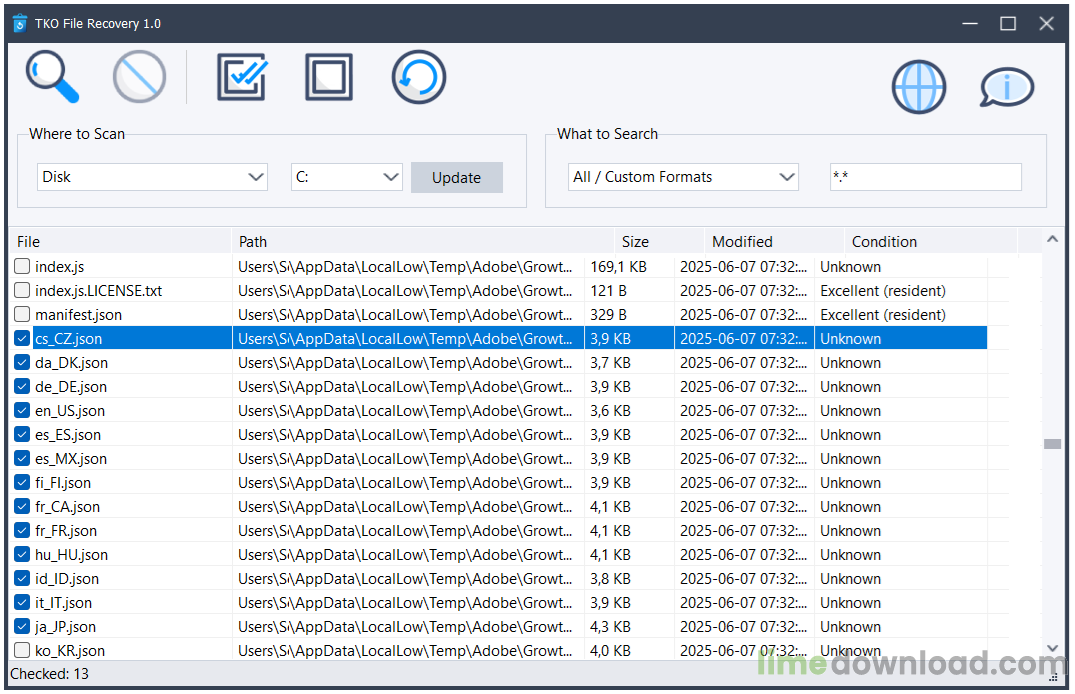The image size is (1075, 694).
Task: Uncheck the fi_FI.json checkbox
Action: 22,482
